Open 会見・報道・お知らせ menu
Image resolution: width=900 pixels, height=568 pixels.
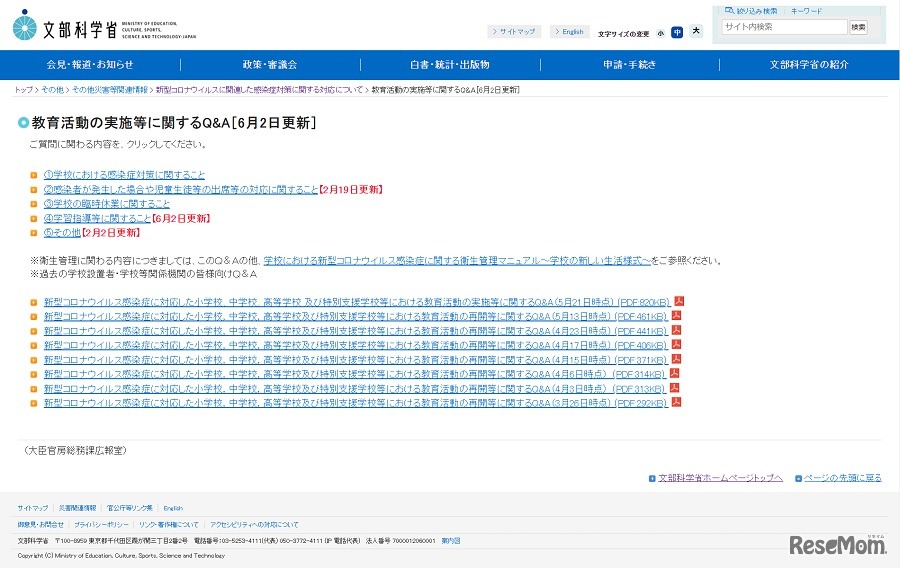coord(90,65)
